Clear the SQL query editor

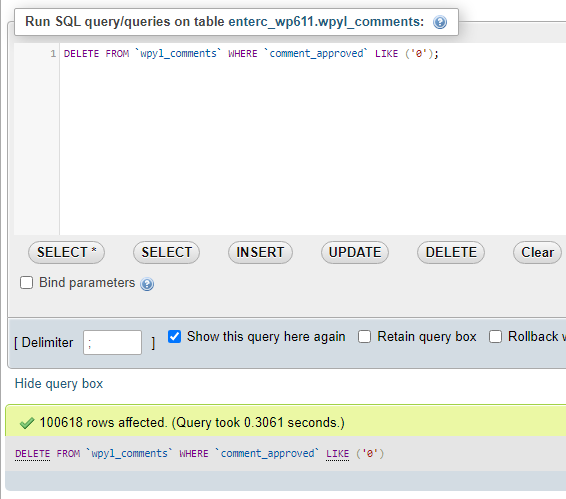(x=537, y=252)
